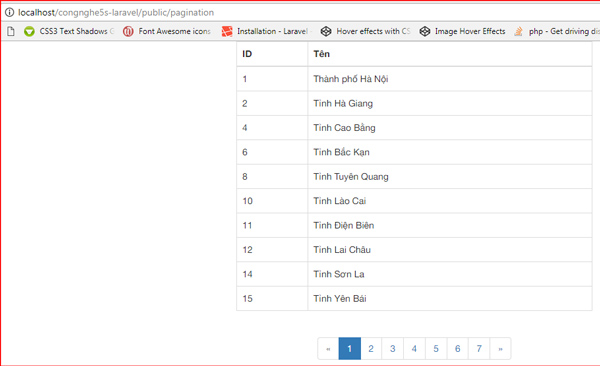Open Hover effects with CSS bookmark

pos(365,31)
